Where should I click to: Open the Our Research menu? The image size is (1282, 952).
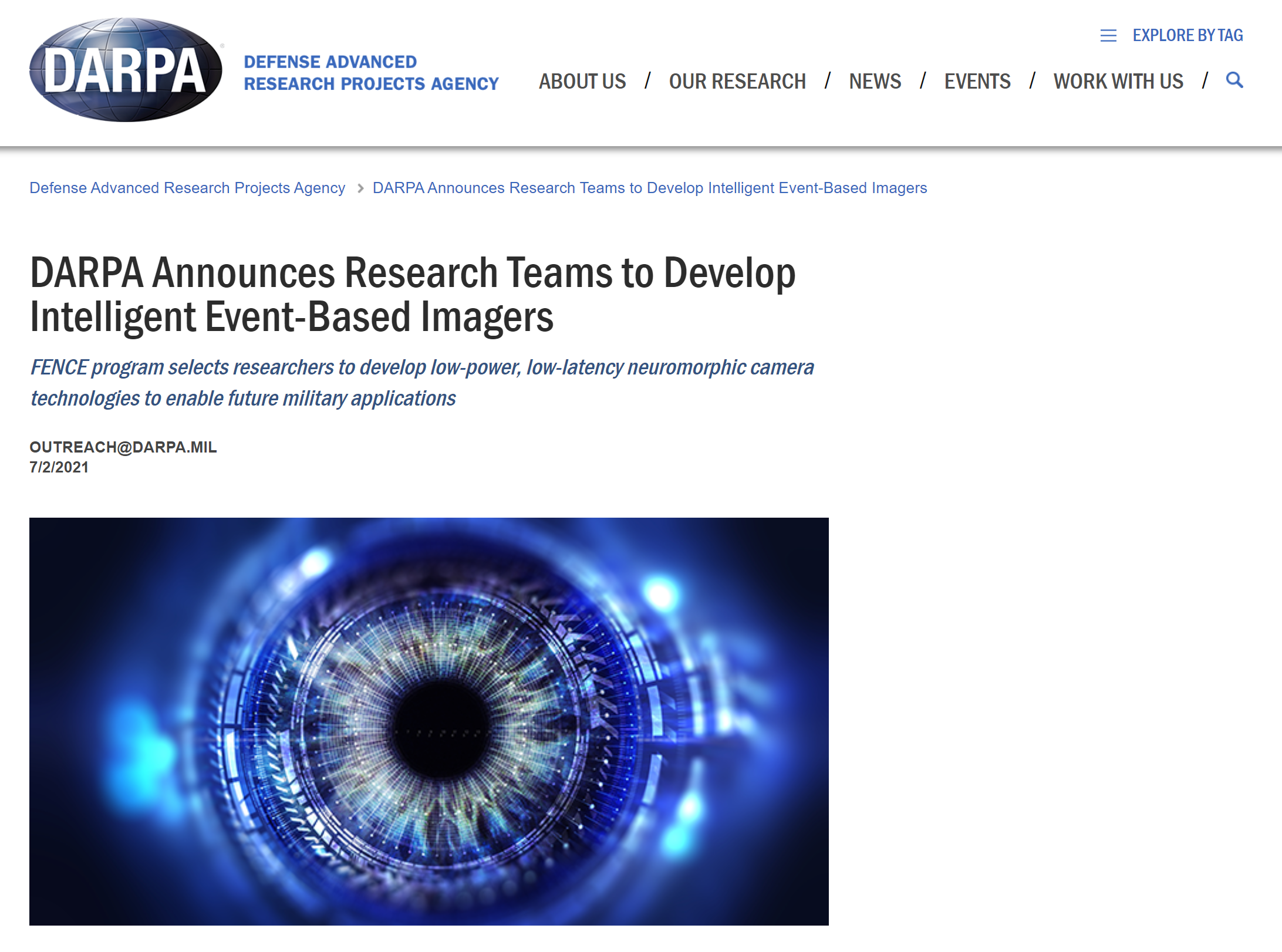coord(737,82)
